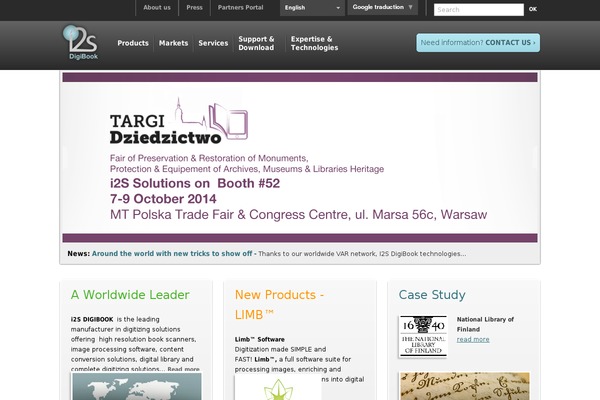Screen dimensions: 600x400
Task: Open the Press page
Action: [194, 7]
